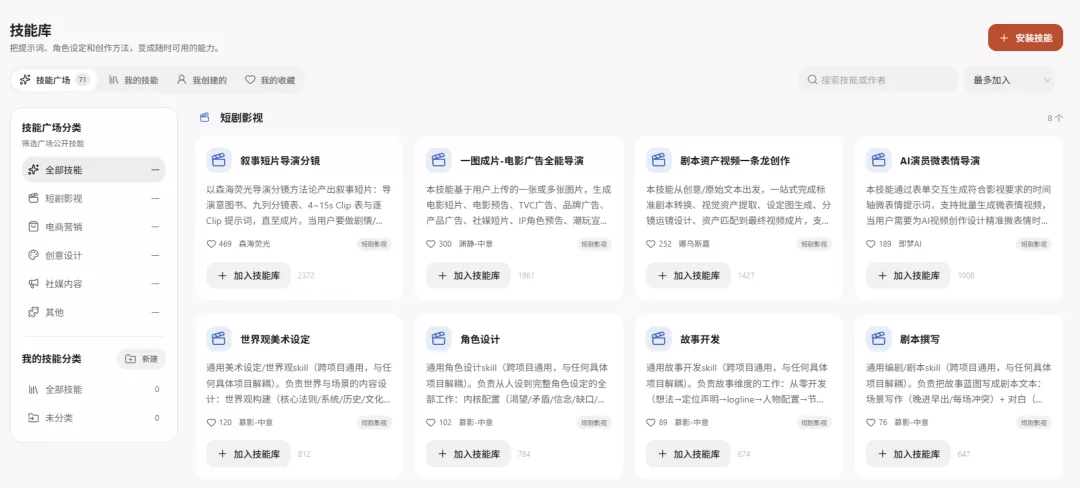Click the 安装技能 button
1080x488 pixels.
click(x=1025, y=38)
